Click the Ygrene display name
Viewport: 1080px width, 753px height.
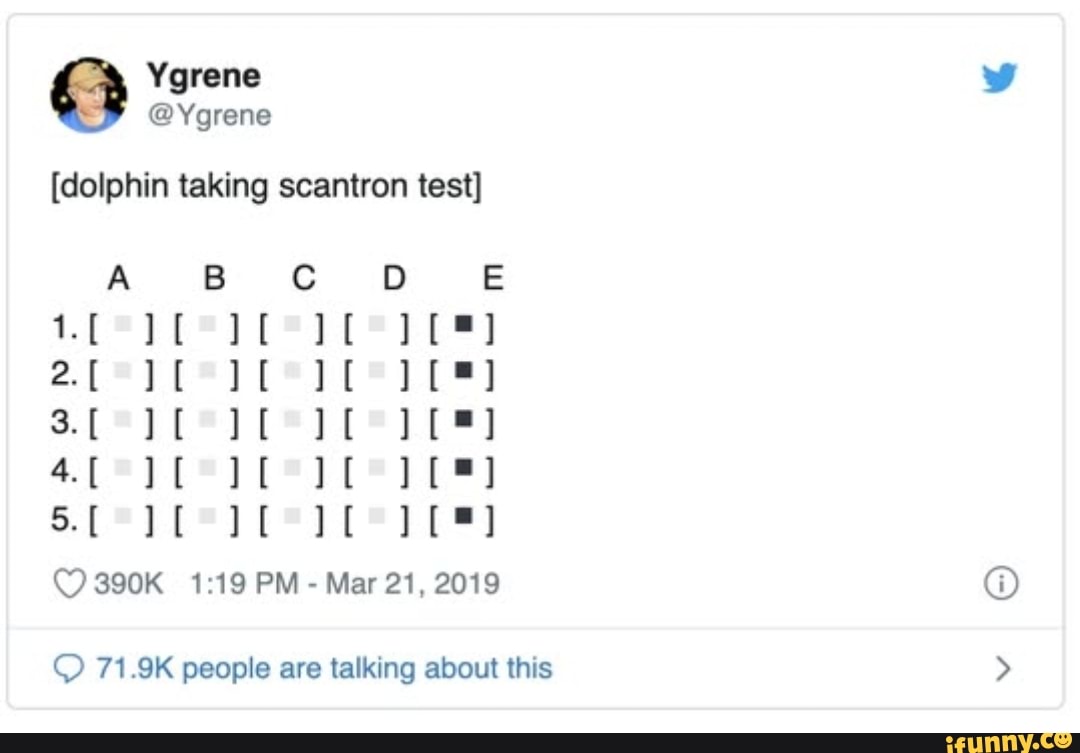point(204,74)
